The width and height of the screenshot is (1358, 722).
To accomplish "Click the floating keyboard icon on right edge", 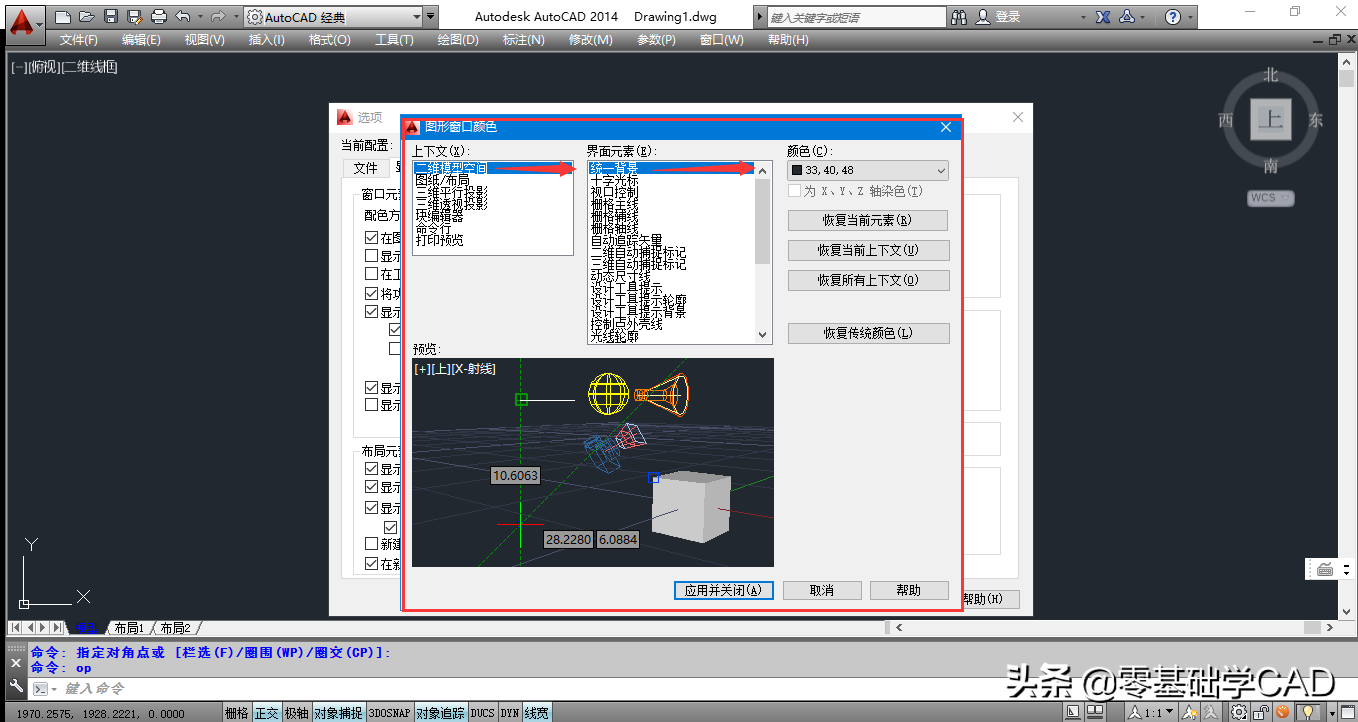I will click(x=1326, y=569).
